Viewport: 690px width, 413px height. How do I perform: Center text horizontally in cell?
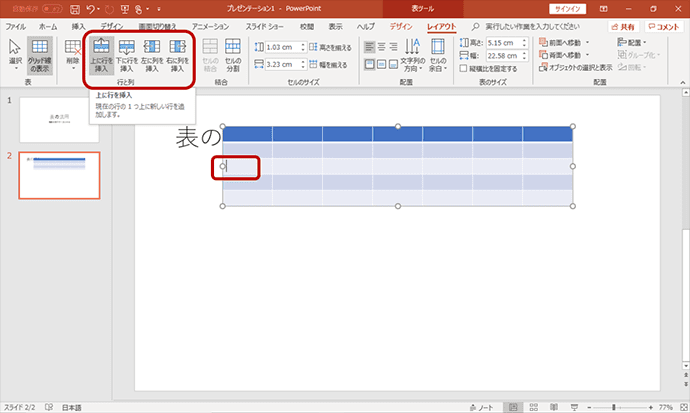point(382,46)
